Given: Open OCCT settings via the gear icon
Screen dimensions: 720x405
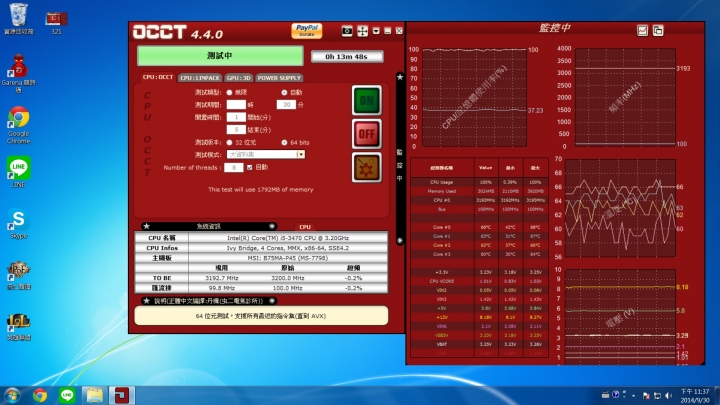Looking at the screenshot, I should [x=366, y=168].
